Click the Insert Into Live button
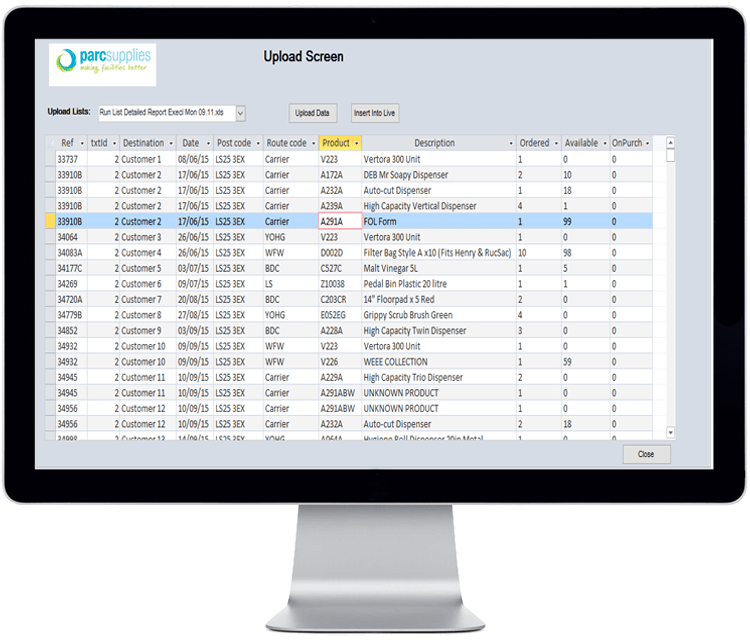Image resolution: width=750 pixels, height=642 pixels. (x=375, y=113)
